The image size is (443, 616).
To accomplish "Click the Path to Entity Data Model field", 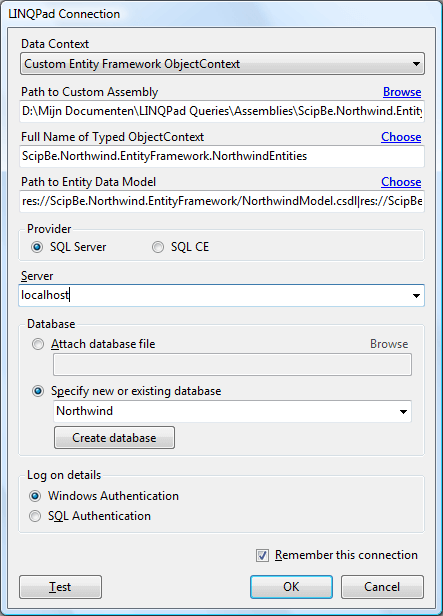I will pos(222,202).
